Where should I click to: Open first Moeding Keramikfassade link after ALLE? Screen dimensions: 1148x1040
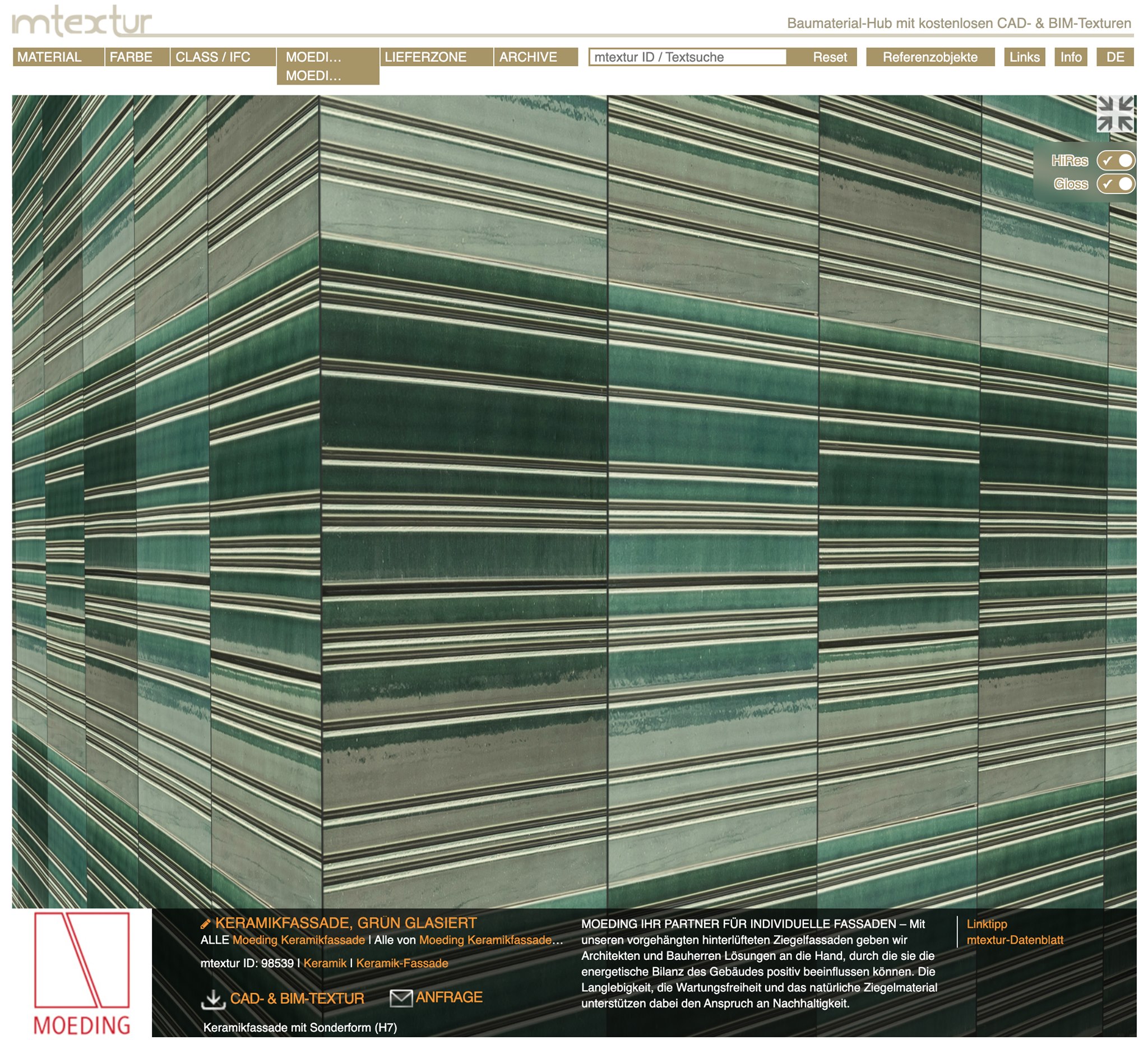(299, 940)
